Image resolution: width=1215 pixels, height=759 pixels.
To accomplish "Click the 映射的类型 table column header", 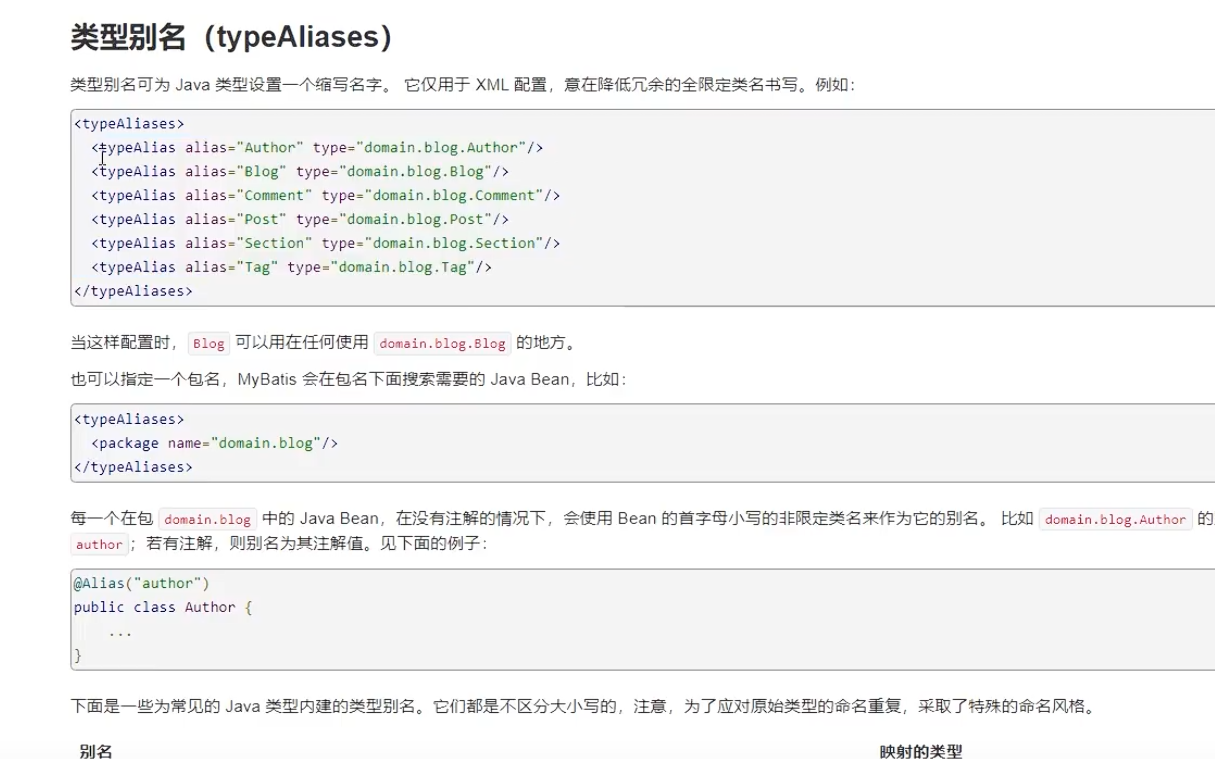I will pos(920,751).
